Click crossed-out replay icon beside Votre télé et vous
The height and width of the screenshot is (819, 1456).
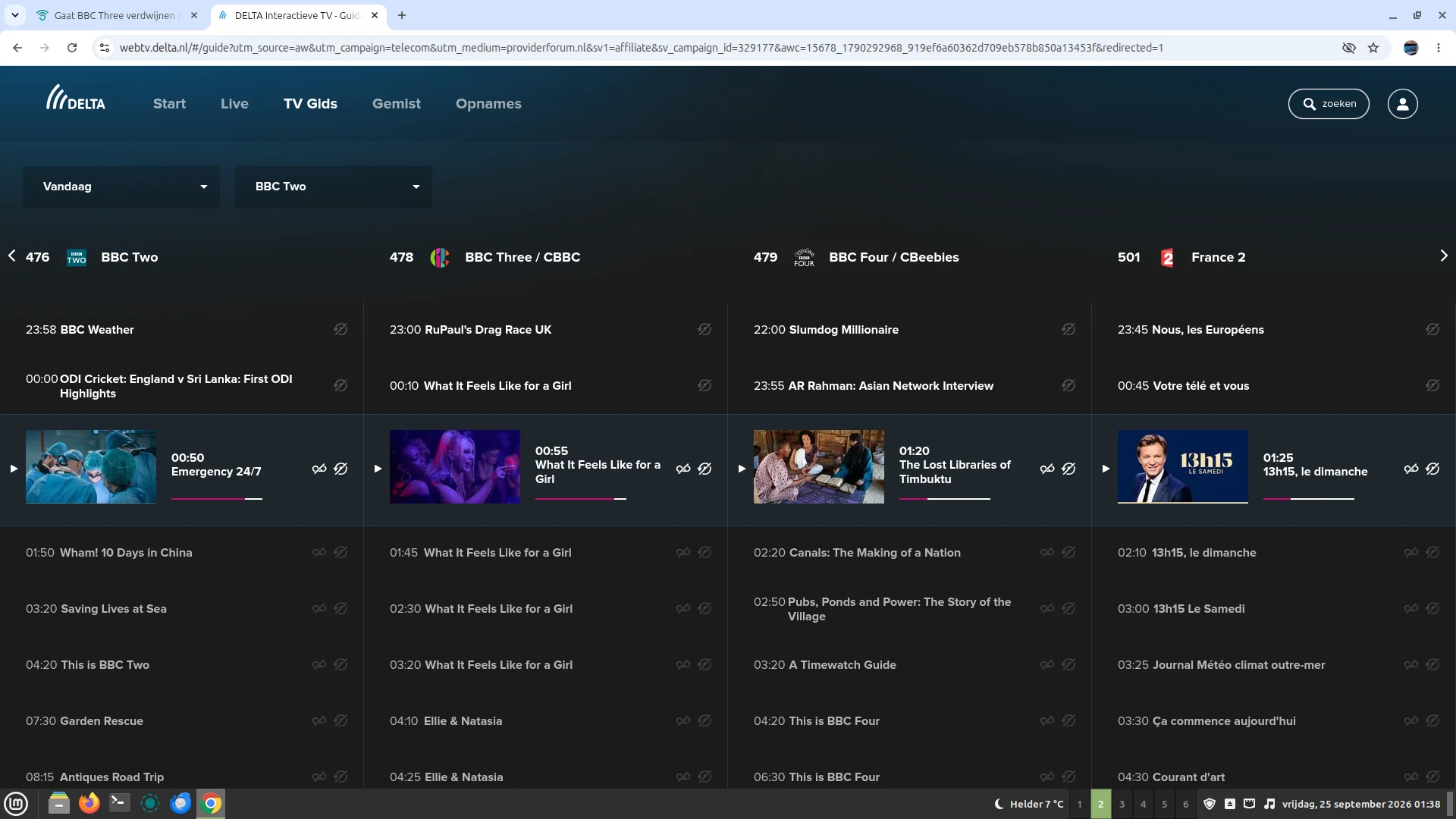coord(1432,385)
